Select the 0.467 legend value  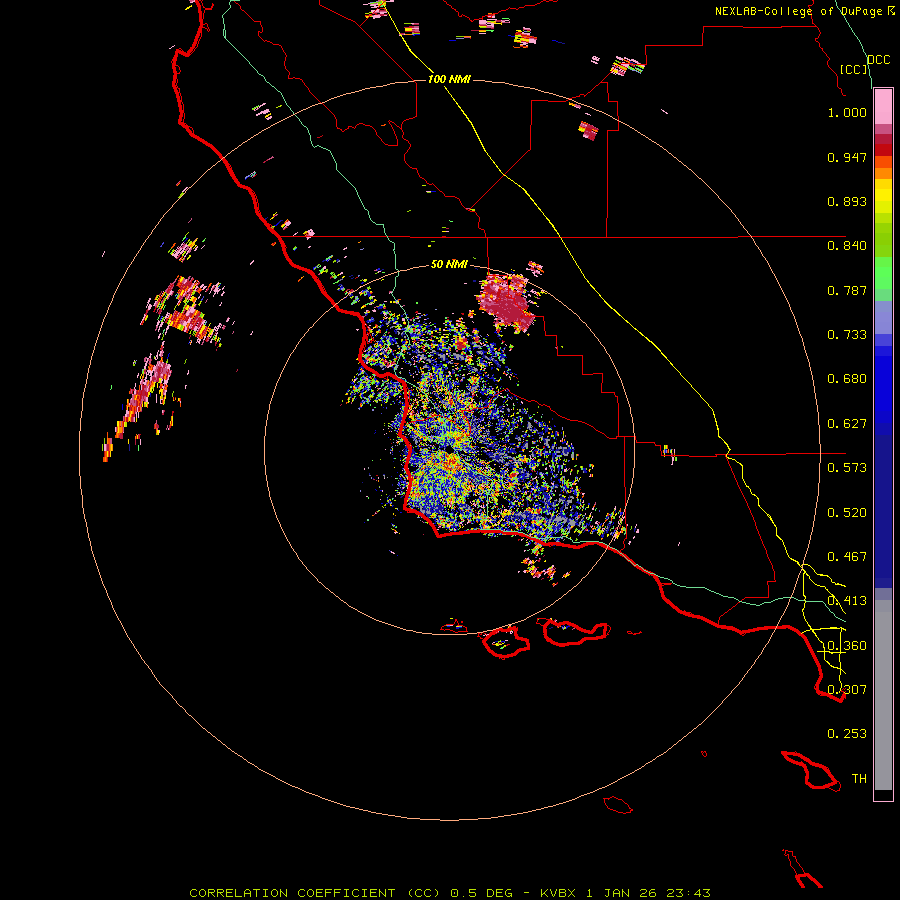847,557
